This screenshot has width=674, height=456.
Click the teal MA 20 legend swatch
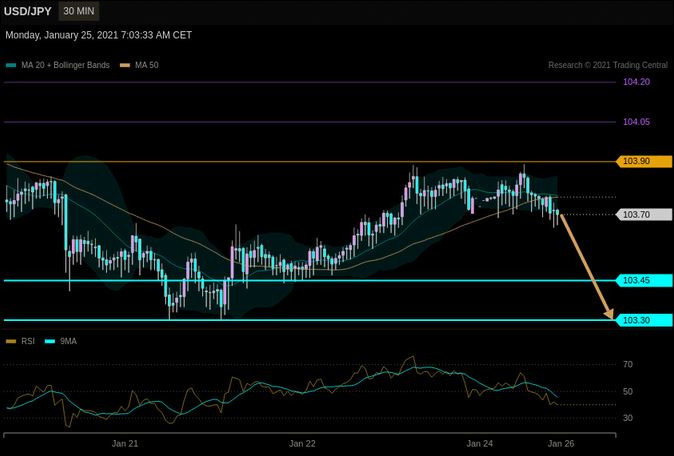[11, 65]
